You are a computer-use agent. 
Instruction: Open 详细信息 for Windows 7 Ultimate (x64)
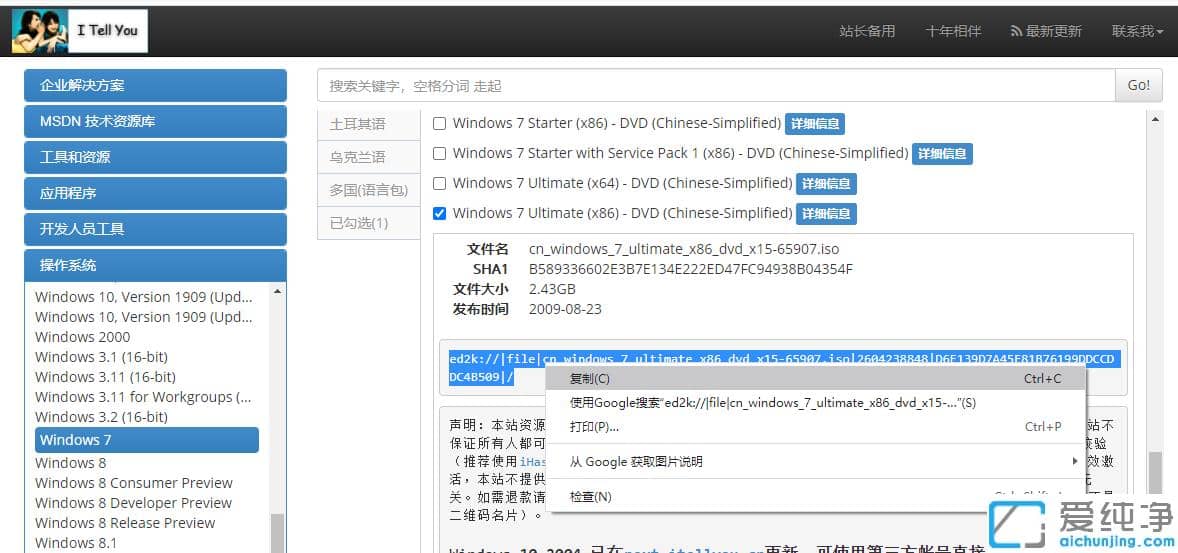point(826,184)
